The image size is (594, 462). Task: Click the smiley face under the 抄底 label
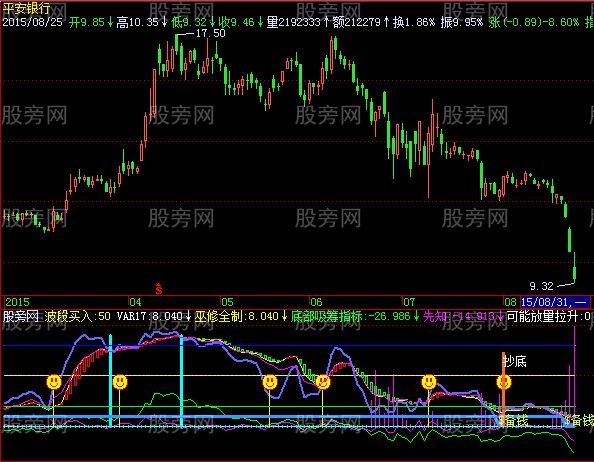[x=504, y=382]
